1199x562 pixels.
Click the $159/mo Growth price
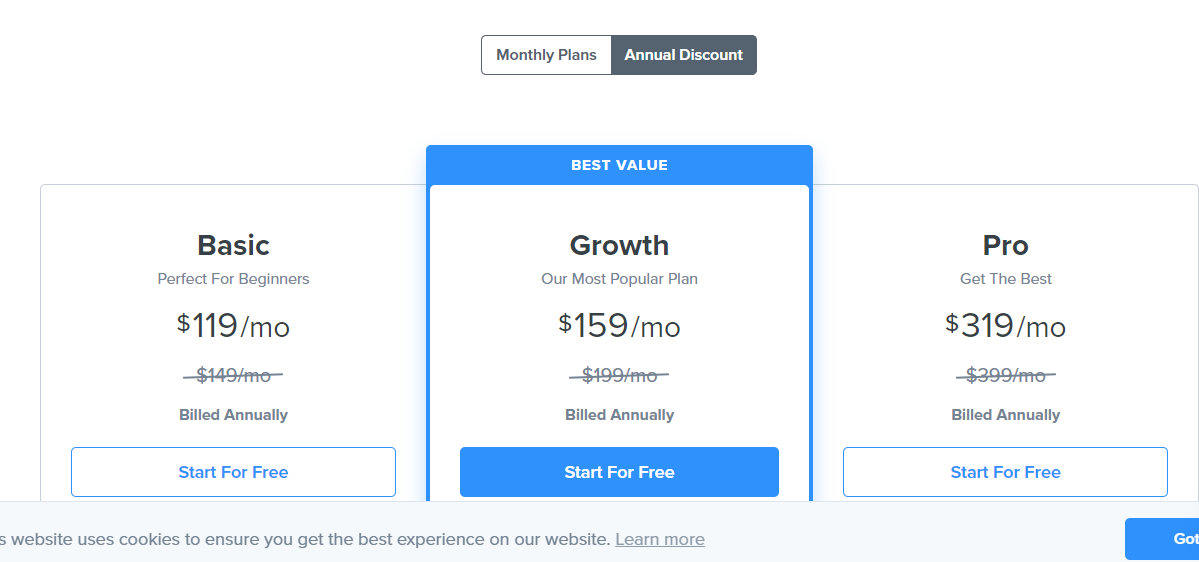click(619, 326)
